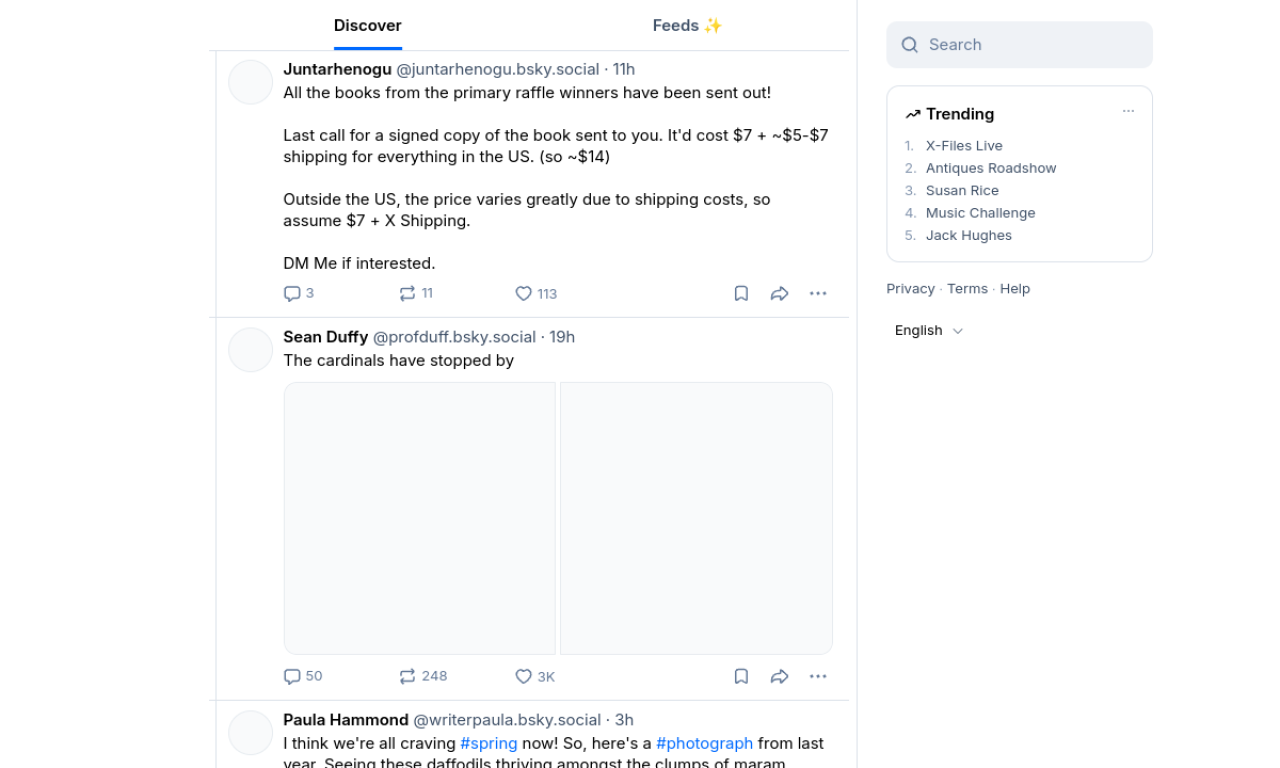Repost Sean Duffy's cardinals post
The width and height of the screenshot is (1280, 768).
point(407,676)
